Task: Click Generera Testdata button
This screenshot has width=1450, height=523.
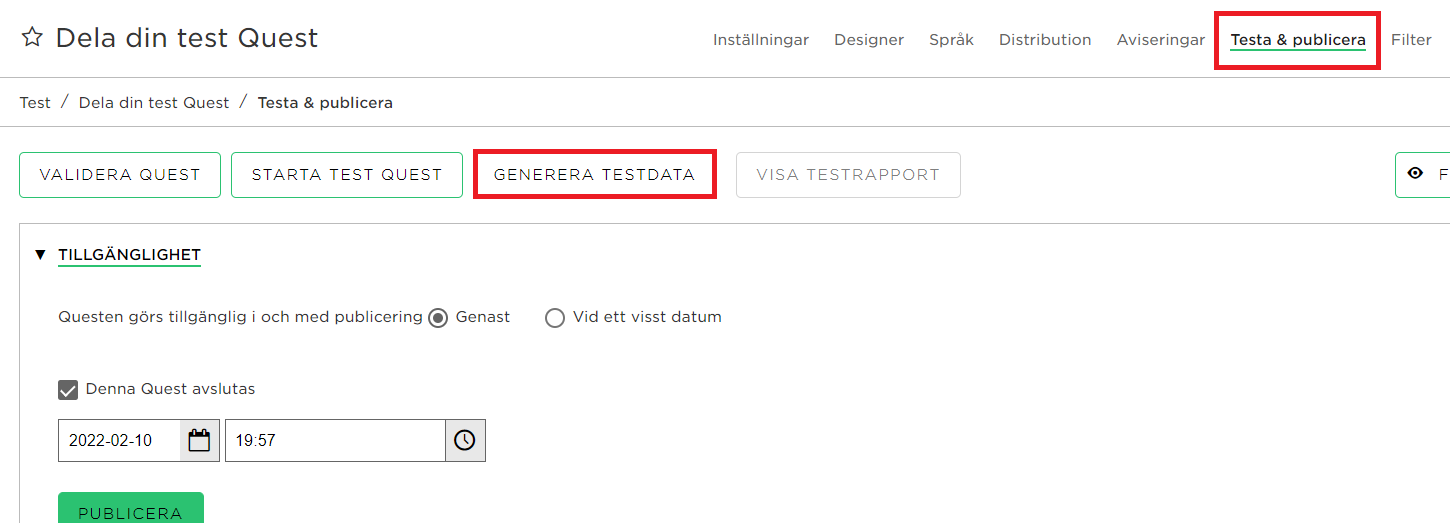Action: pos(594,175)
